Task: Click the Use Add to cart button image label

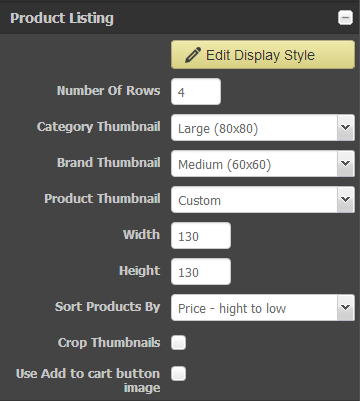Action: (88, 380)
